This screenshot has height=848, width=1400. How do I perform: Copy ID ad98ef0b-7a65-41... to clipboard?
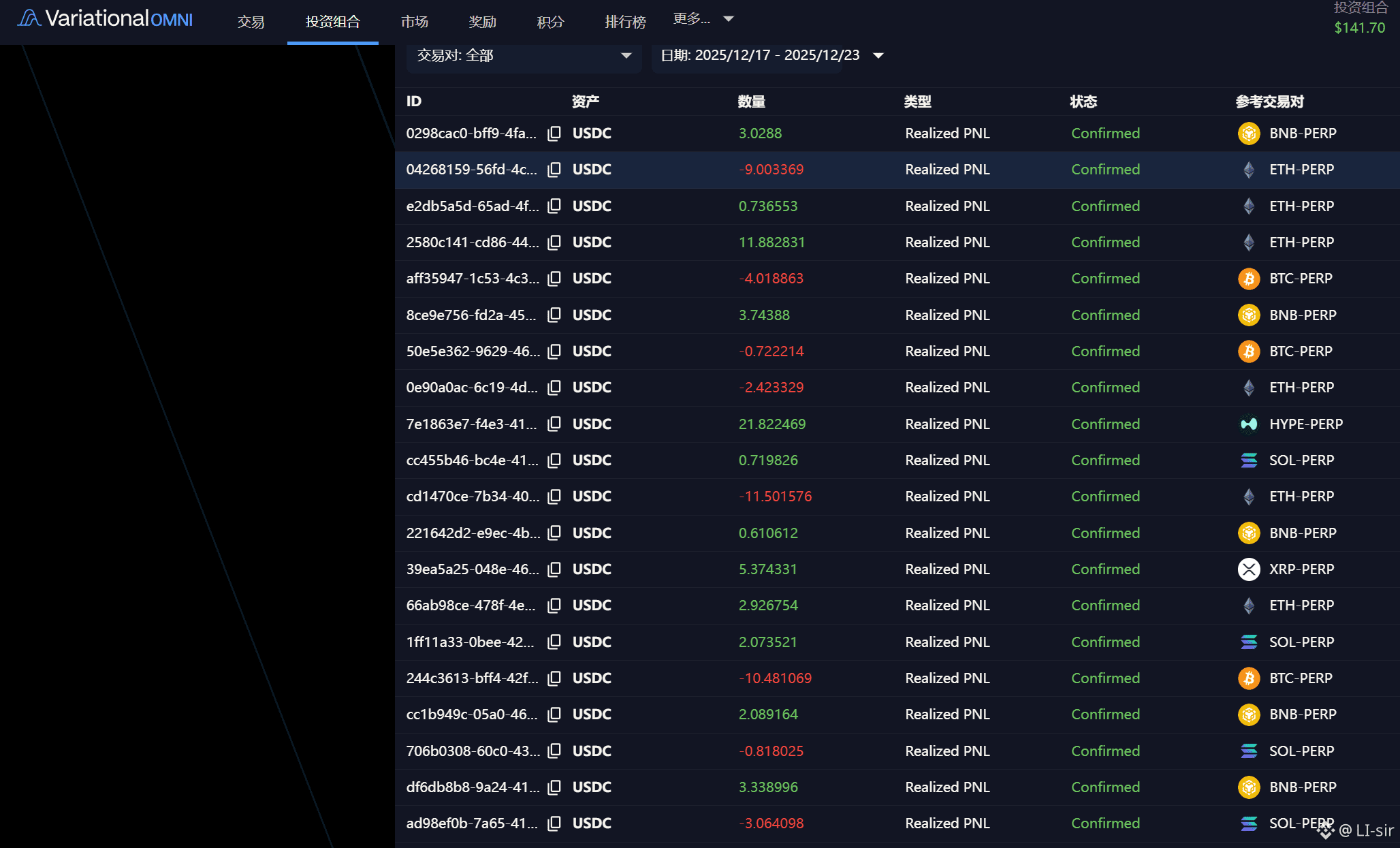click(x=554, y=823)
